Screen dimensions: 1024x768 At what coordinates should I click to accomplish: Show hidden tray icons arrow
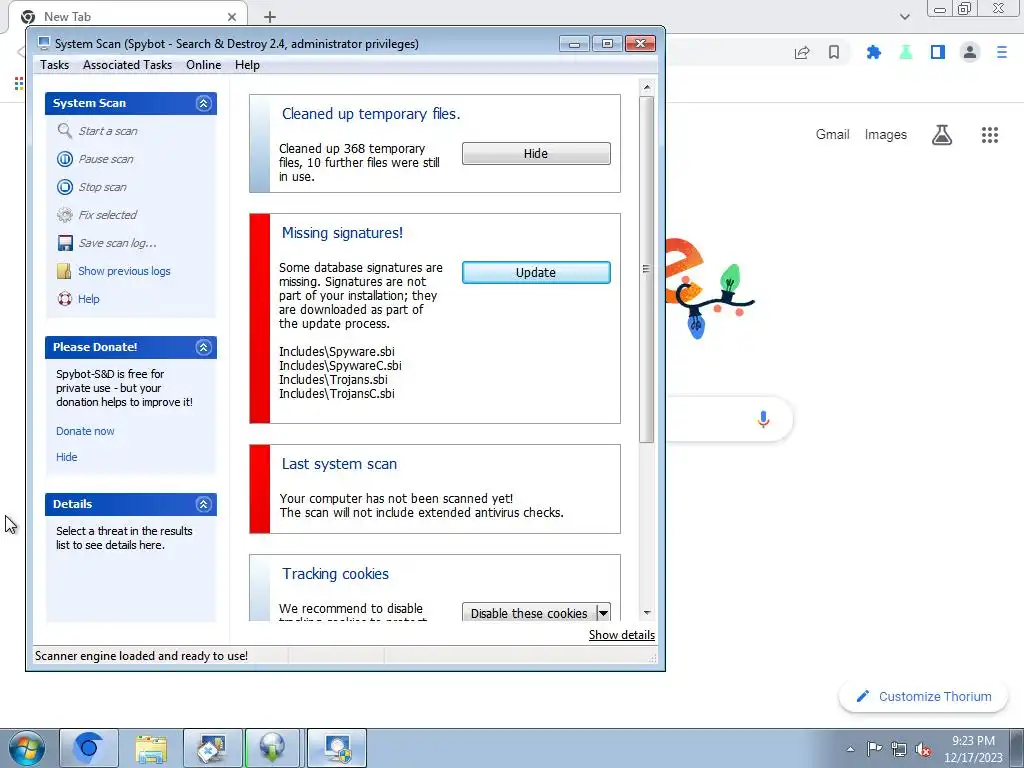coord(850,750)
